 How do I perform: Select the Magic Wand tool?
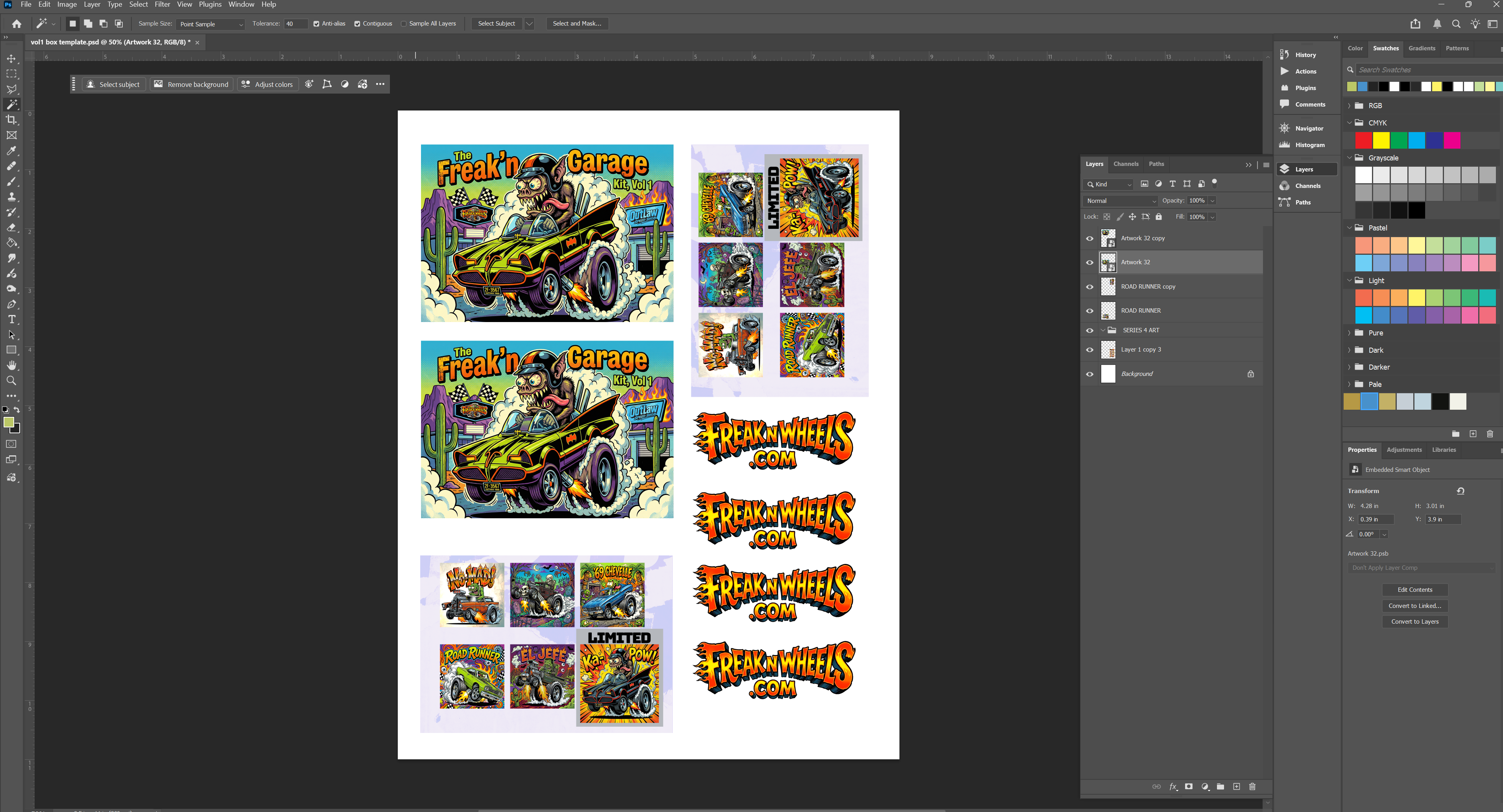pos(12,104)
